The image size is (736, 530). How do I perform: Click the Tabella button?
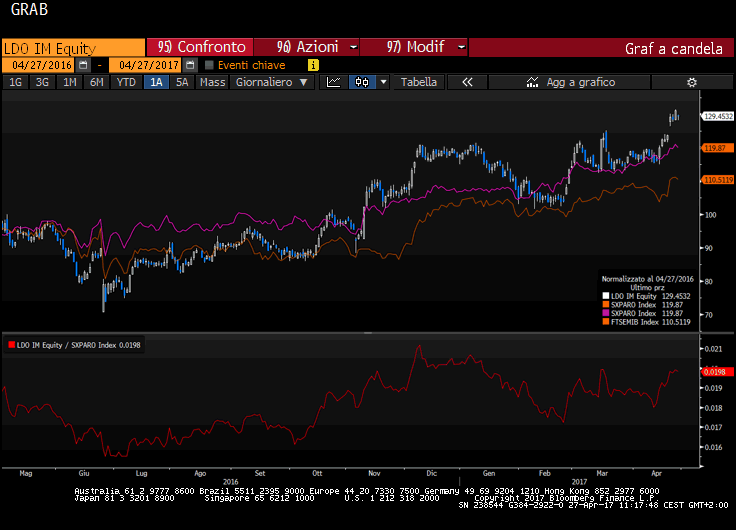coord(419,82)
